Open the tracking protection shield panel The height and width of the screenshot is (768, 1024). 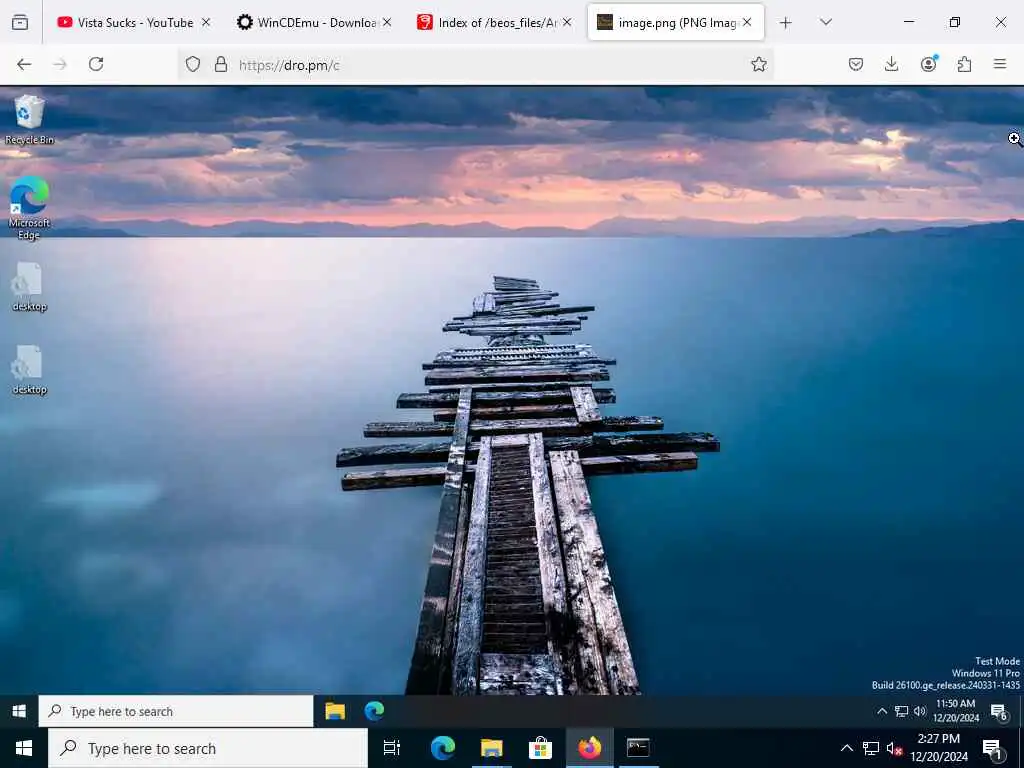coord(193,64)
